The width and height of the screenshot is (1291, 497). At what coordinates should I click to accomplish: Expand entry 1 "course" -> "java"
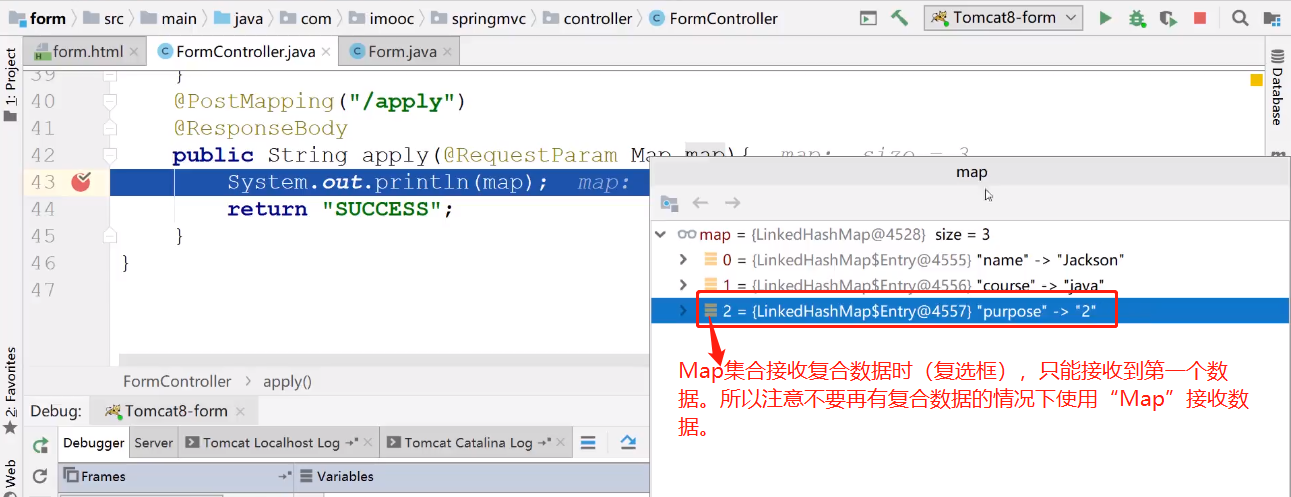pos(684,286)
